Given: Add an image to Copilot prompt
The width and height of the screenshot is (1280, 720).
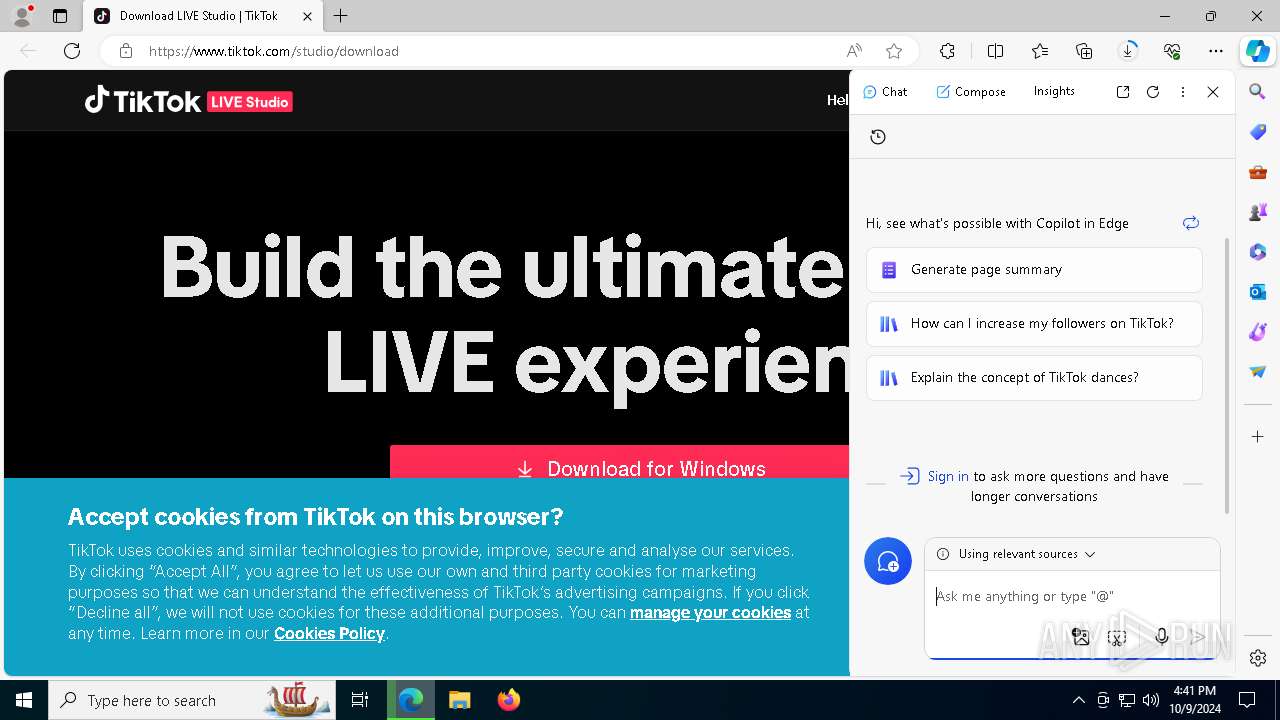Looking at the screenshot, I should tap(1081, 637).
